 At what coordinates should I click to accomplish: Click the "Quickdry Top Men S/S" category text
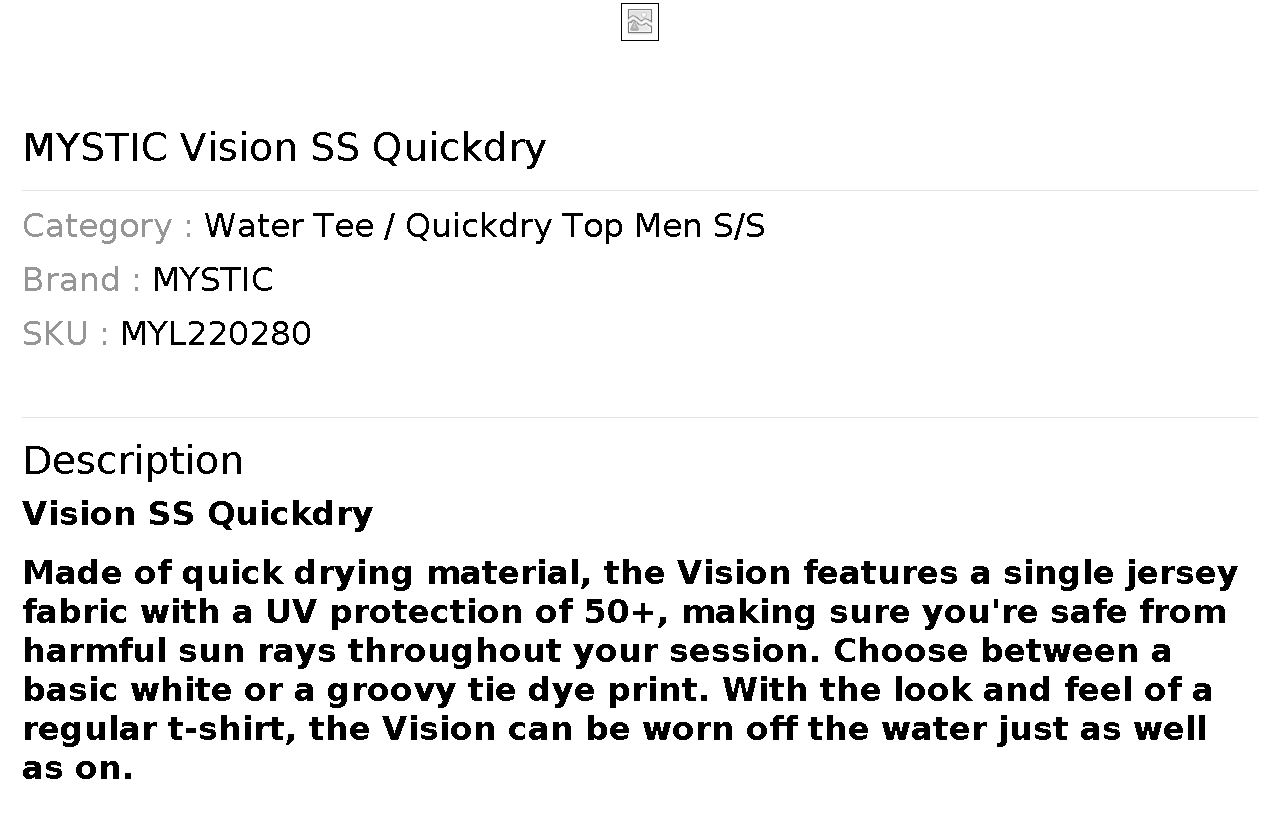(x=585, y=226)
